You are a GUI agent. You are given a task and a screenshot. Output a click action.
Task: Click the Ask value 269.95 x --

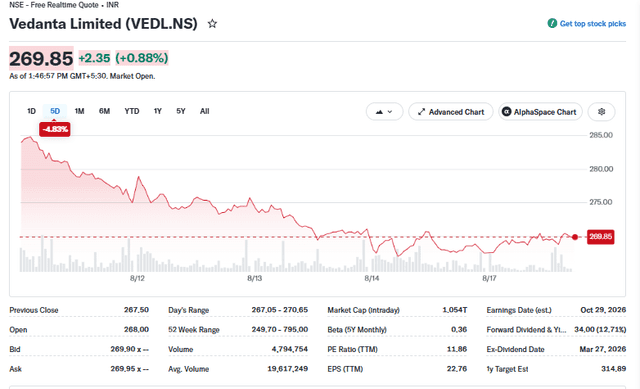(x=129, y=369)
